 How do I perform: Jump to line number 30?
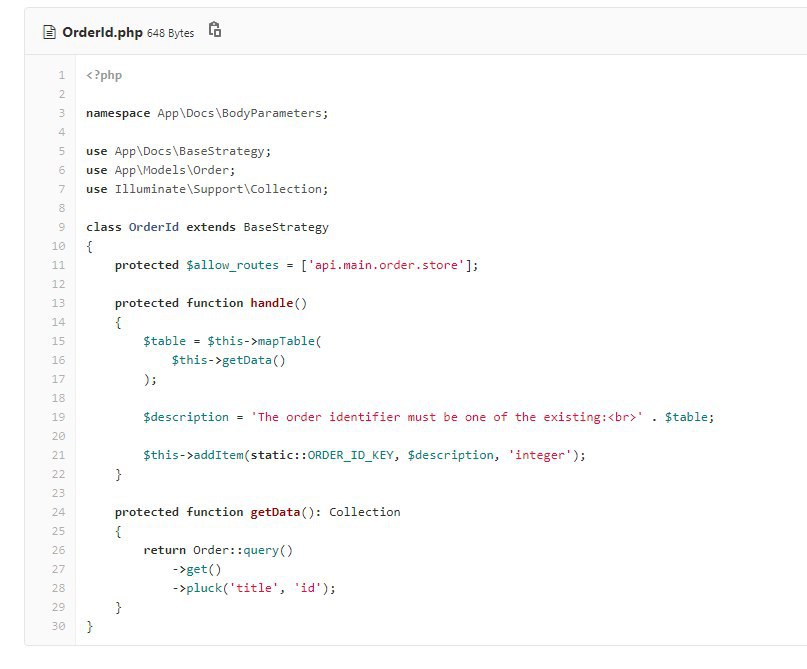58,626
